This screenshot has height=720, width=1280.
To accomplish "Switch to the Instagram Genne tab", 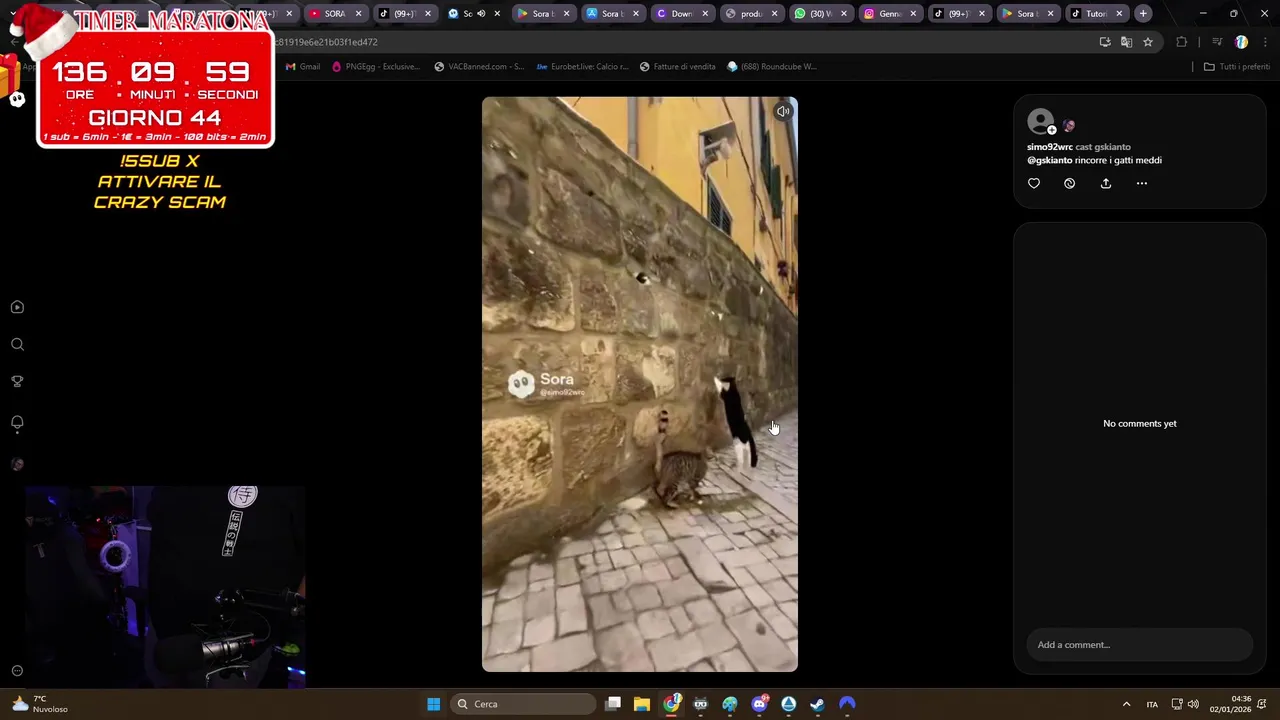I will (889, 14).
